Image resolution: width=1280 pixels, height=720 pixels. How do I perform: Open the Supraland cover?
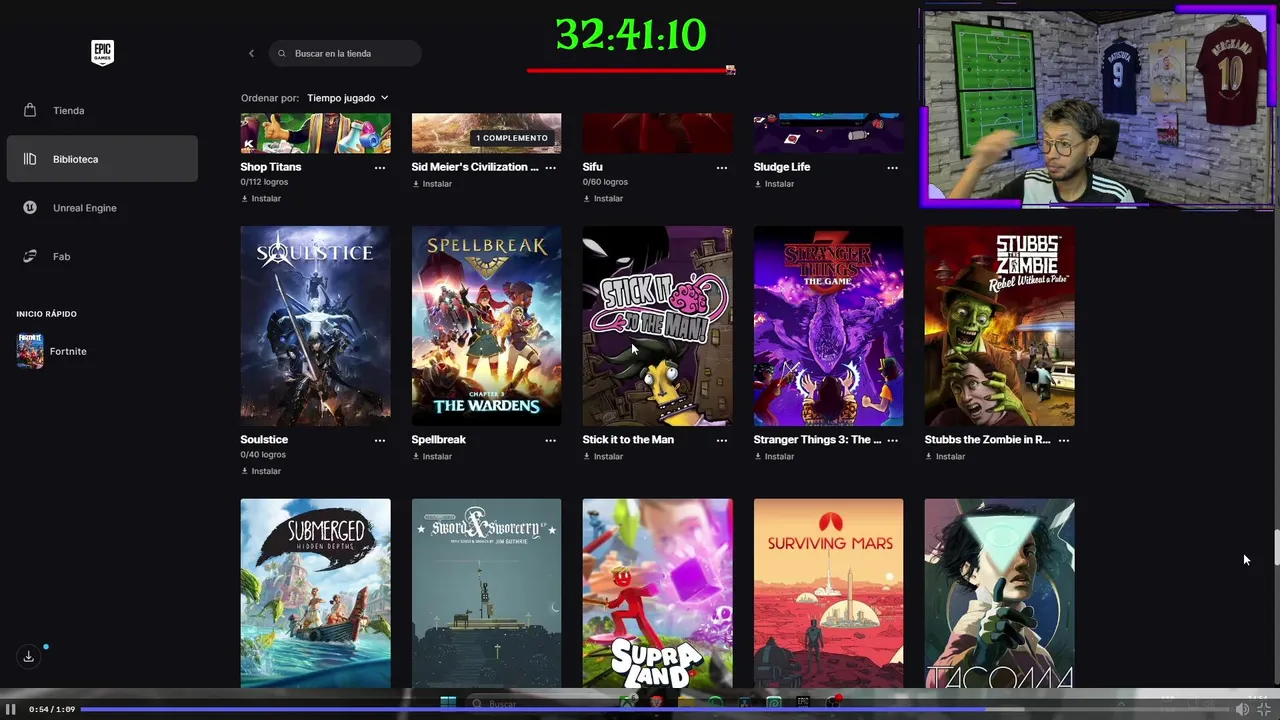pyautogui.click(x=657, y=593)
